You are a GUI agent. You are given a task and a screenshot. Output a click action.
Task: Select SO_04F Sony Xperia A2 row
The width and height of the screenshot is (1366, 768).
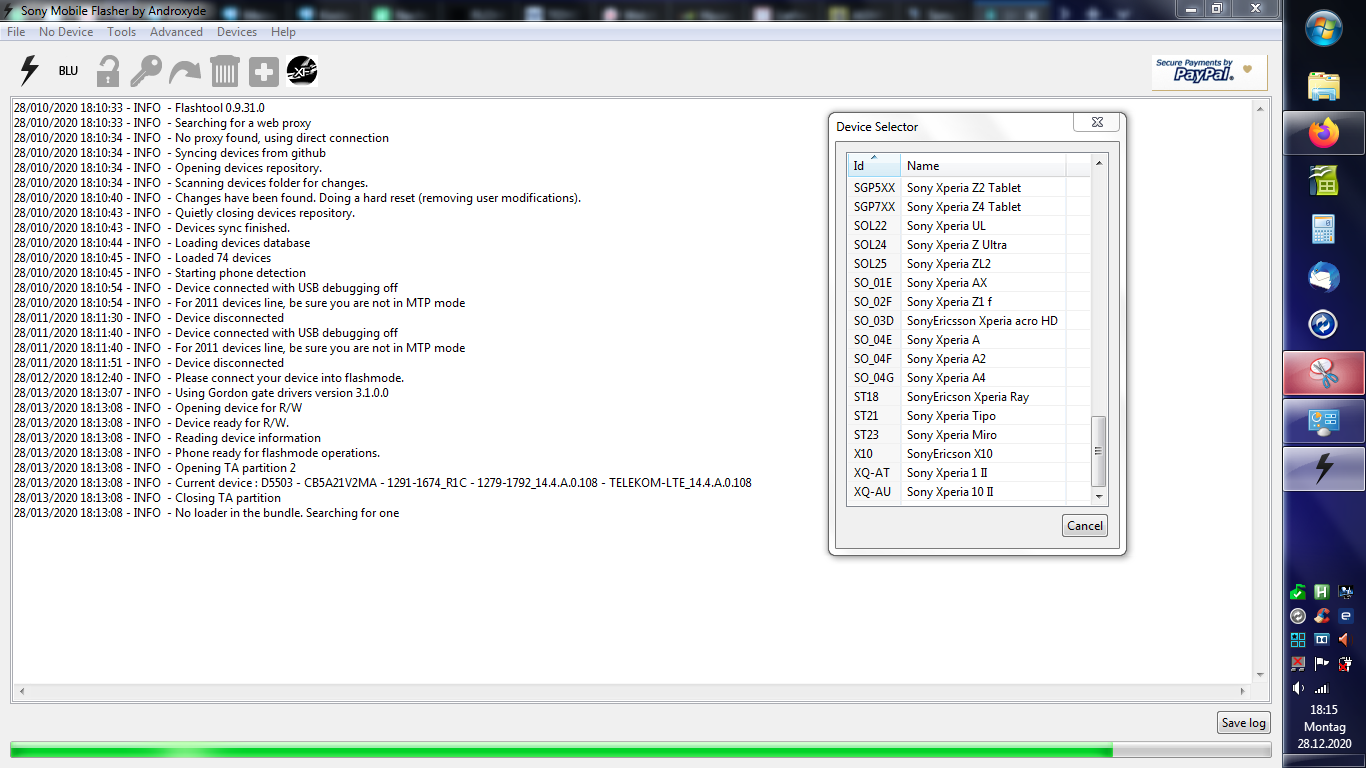(x=969, y=358)
